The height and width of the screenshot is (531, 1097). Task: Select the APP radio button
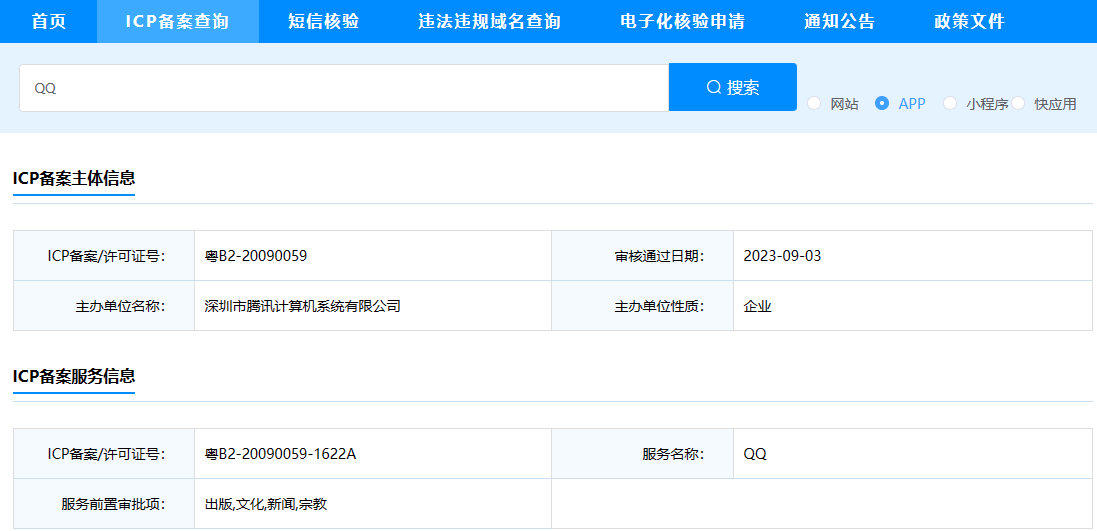tap(882, 104)
